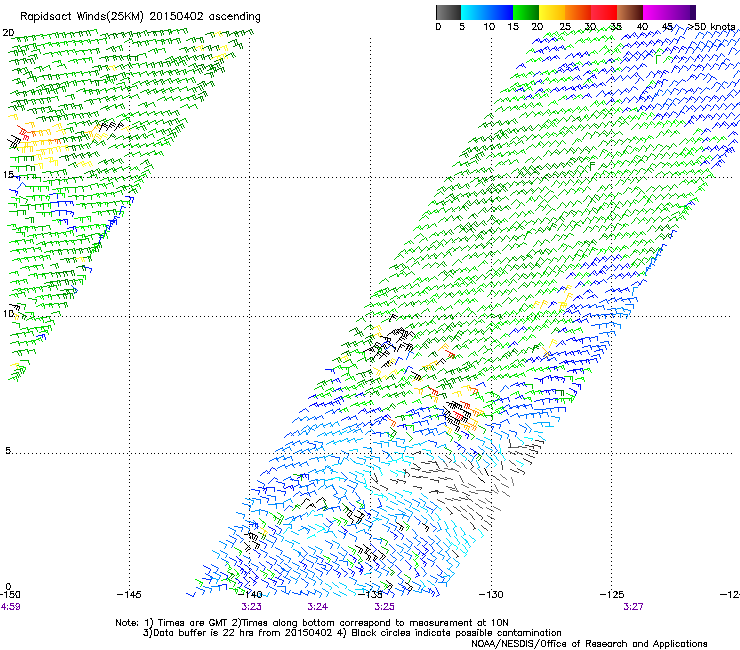
Task: Click the longitude label '-130'
Action: [x=491, y=595]
